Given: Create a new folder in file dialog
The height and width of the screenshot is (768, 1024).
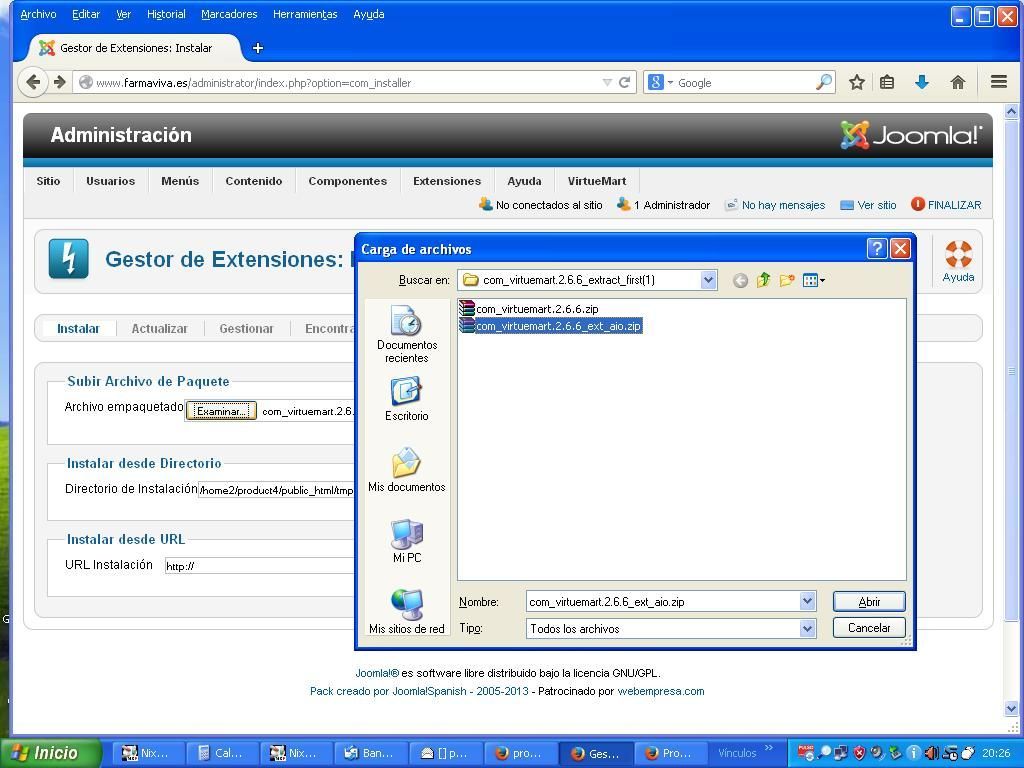Looking at the screenshot, I should pyautogui.click(x=786, y=281).
